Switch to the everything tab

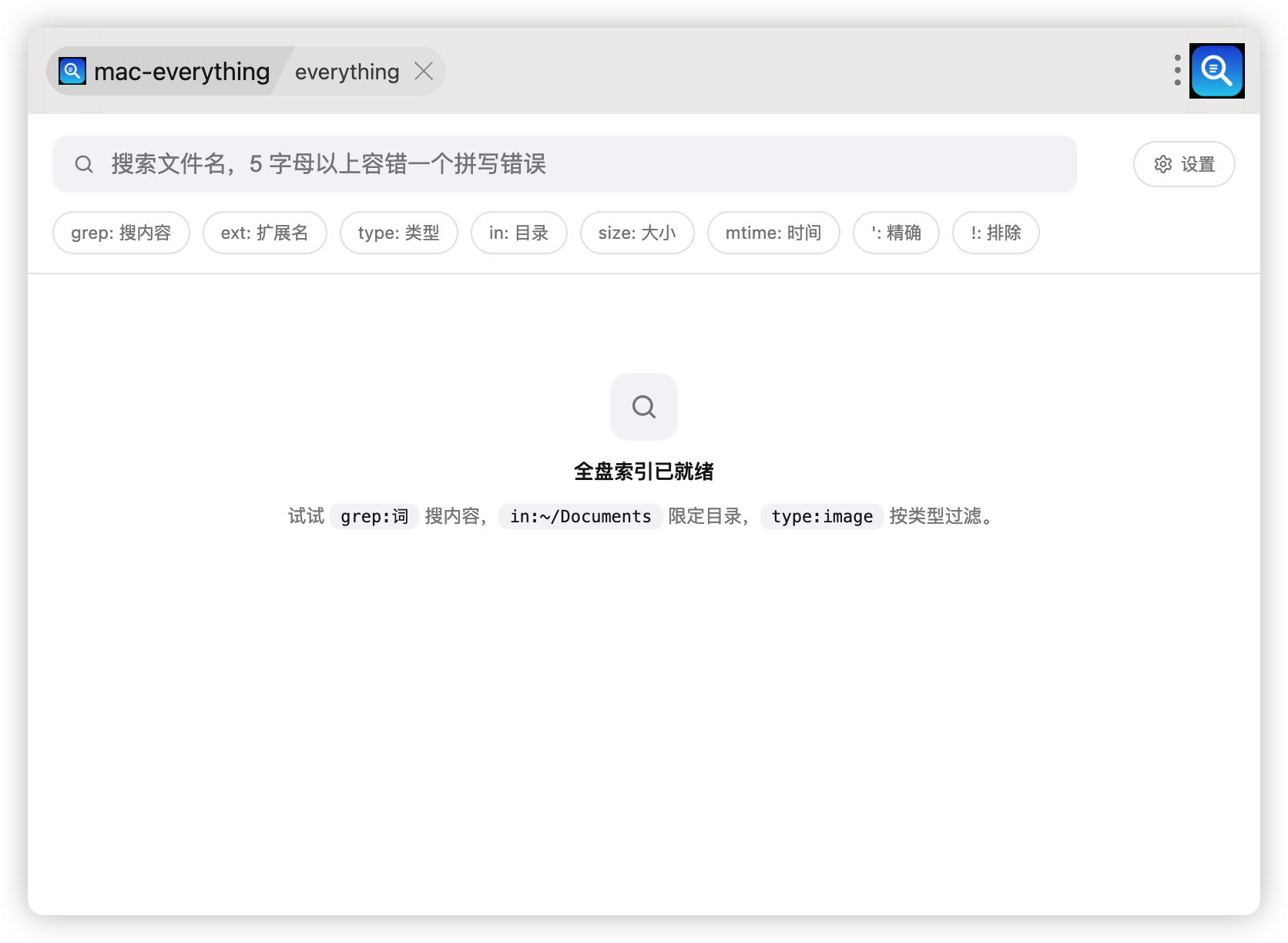tap(347, 72)
